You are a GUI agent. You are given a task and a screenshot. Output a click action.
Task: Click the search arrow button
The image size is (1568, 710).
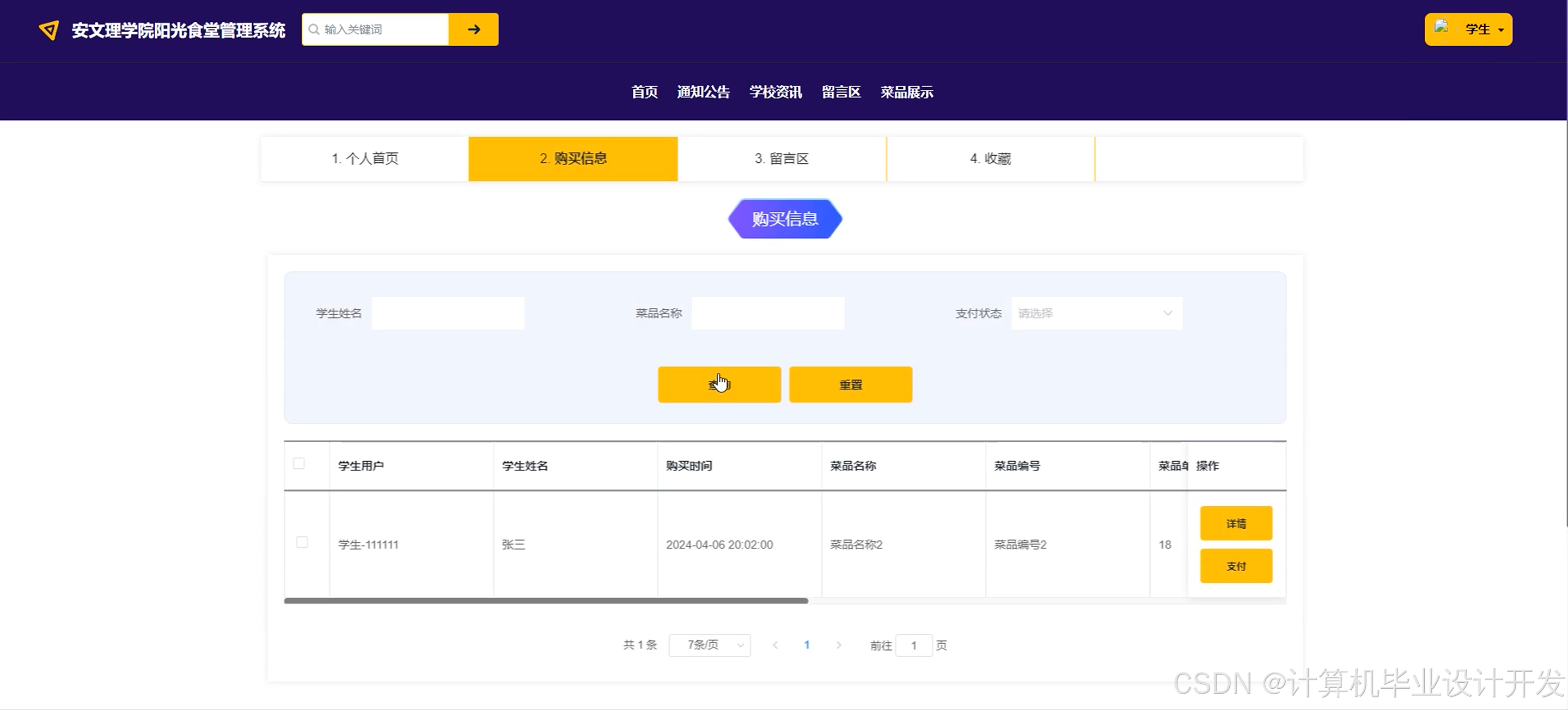pos(473,29)
